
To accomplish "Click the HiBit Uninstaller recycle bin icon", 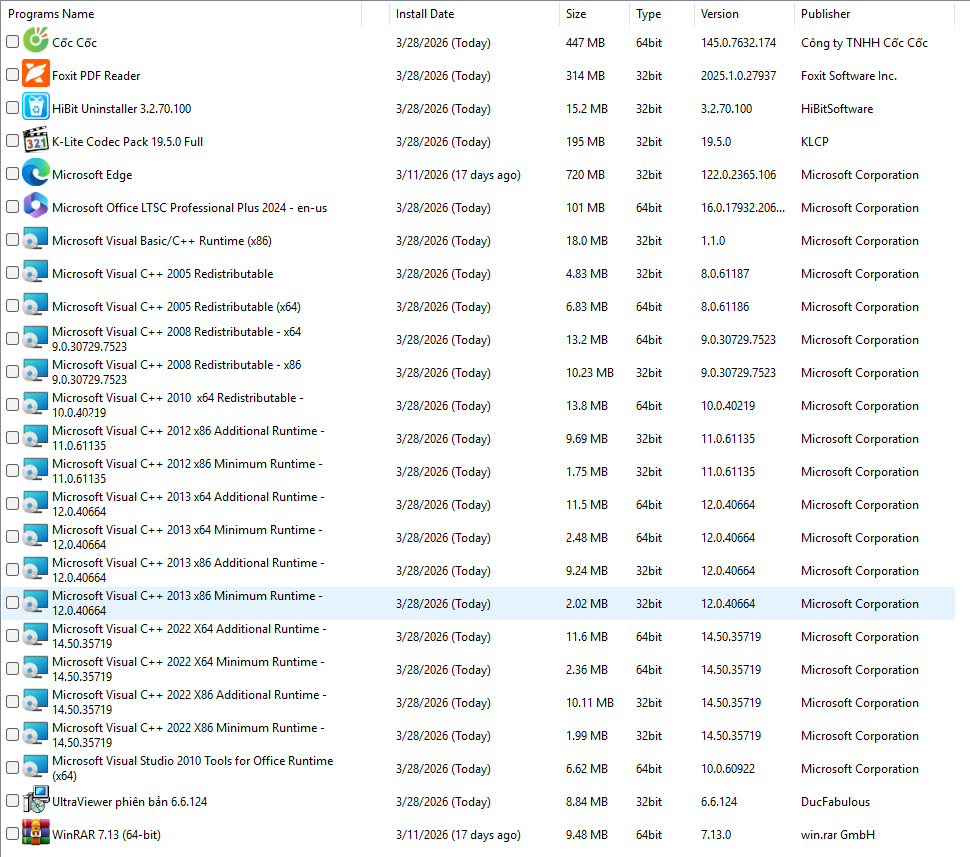I will tap(36, 108).
